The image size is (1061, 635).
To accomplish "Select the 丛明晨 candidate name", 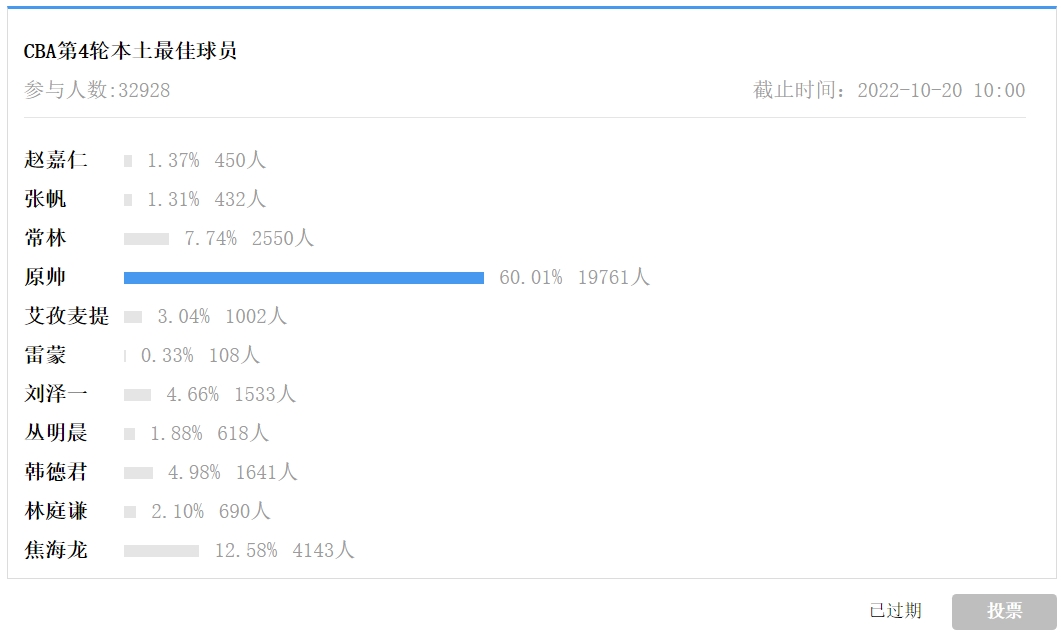I will [55, 433].
